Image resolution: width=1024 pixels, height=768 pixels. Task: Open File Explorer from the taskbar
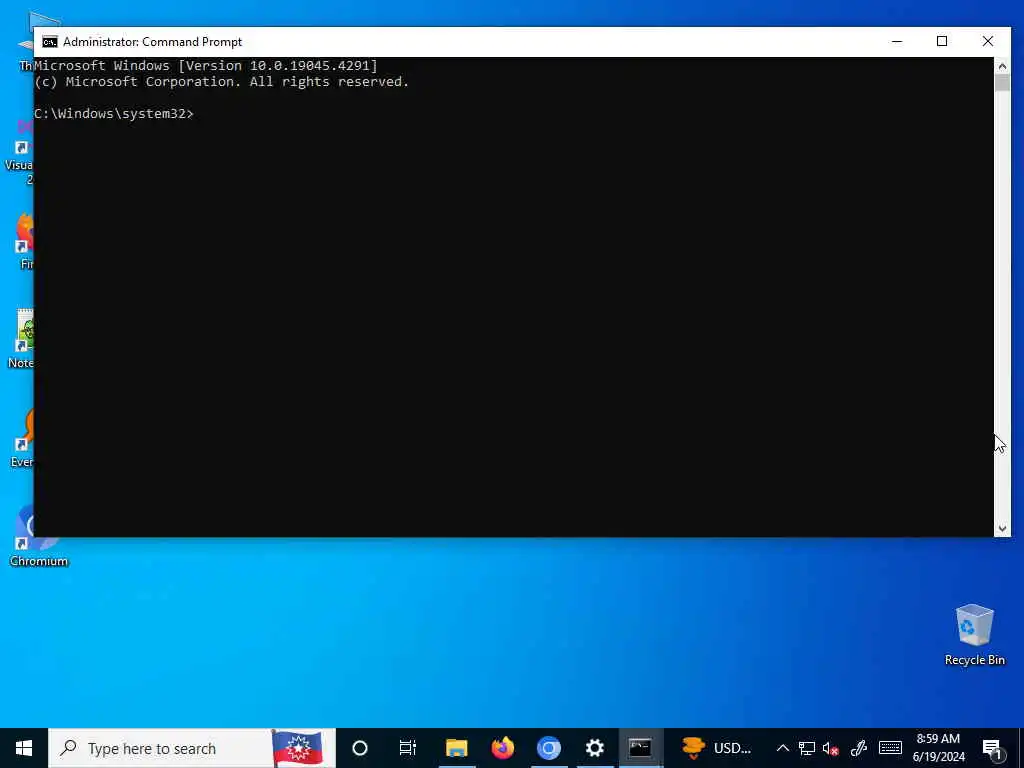pyautogui.click(x=456, y=748)
